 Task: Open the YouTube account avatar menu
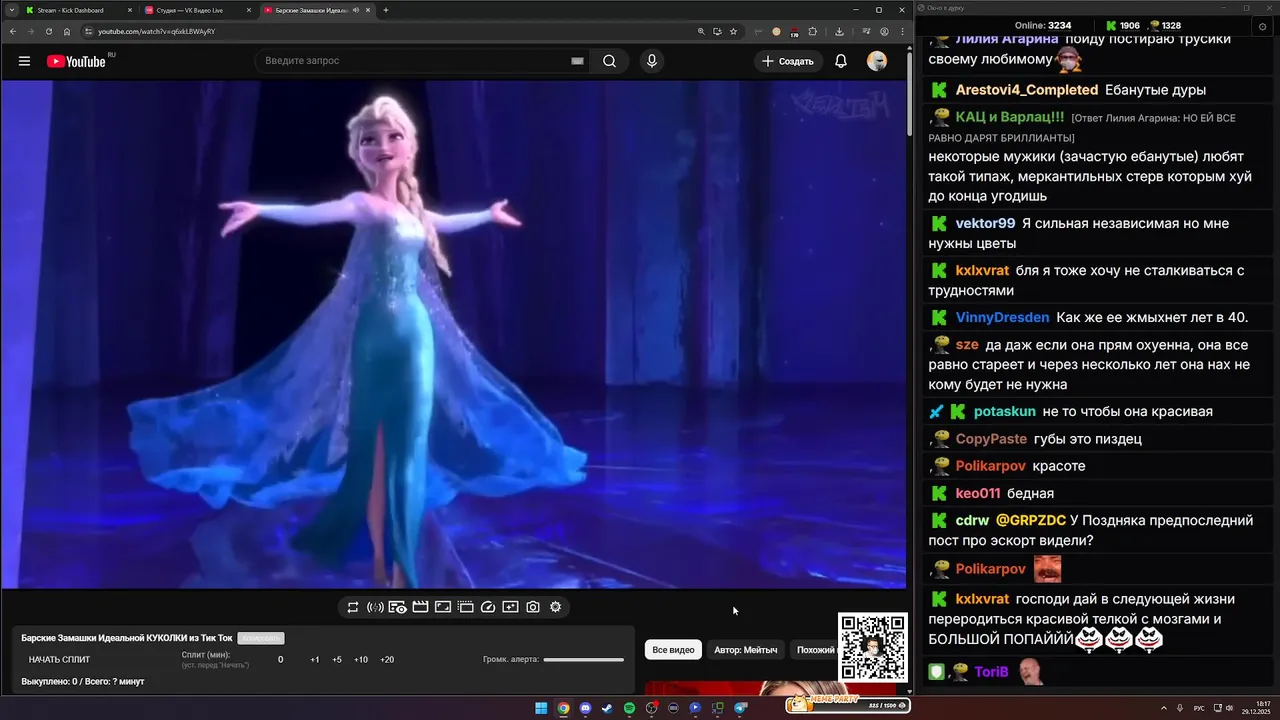point(877,61)
